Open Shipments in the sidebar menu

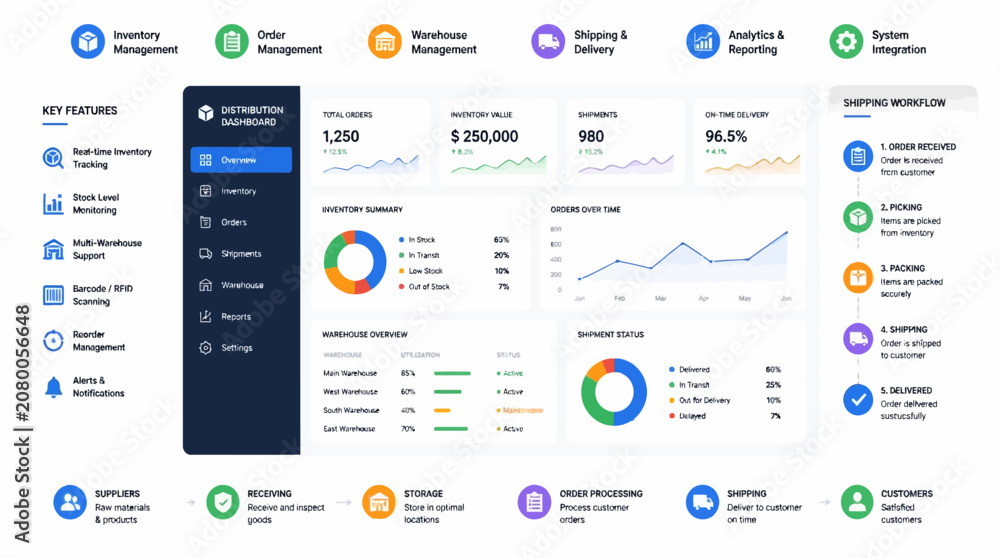tap(241, 254)
